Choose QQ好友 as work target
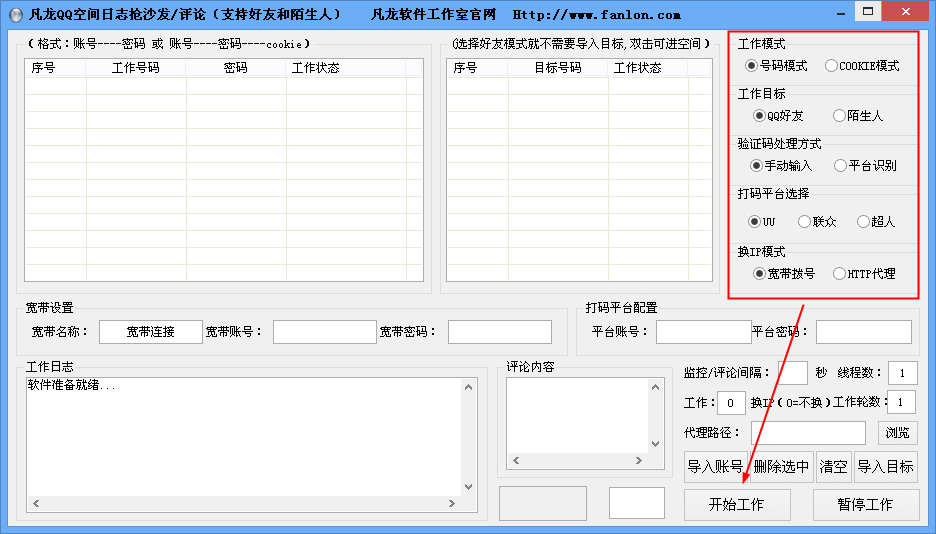 [x=778, y=115]
